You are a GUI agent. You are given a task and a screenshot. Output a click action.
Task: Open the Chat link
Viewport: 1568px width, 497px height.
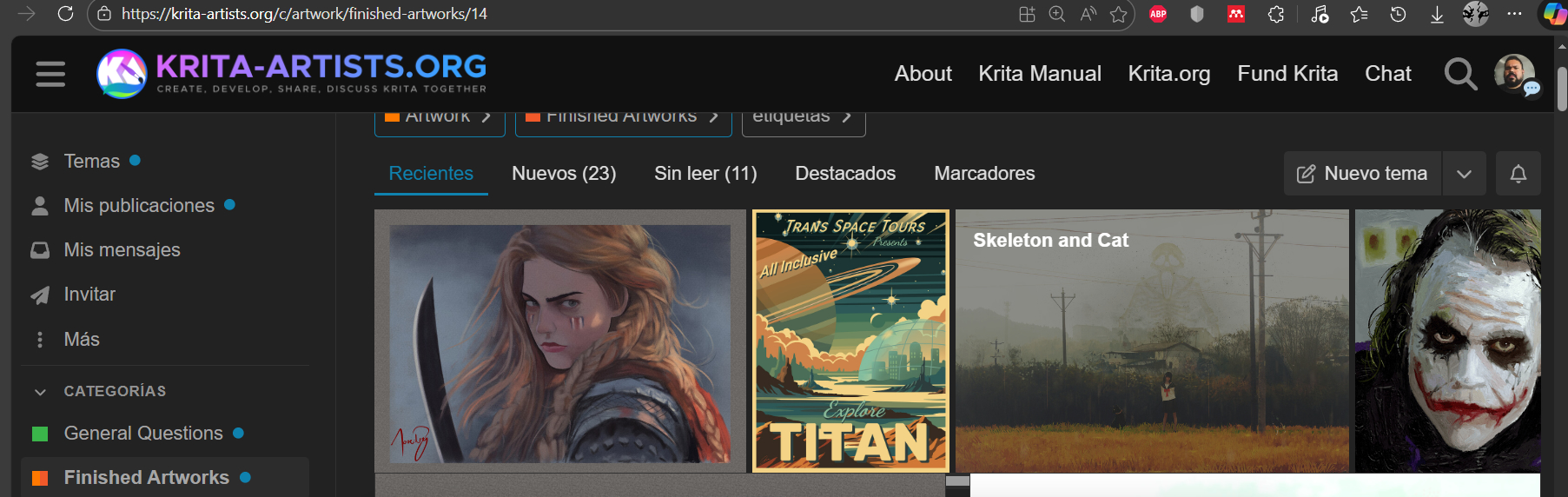1388,74
